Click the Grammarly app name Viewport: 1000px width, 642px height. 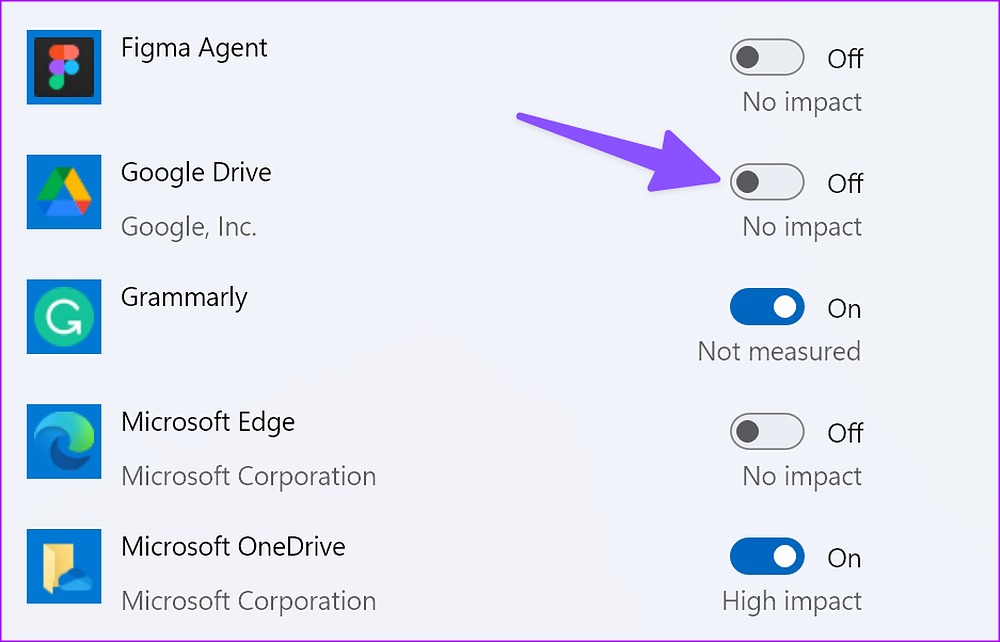(184, 298)
